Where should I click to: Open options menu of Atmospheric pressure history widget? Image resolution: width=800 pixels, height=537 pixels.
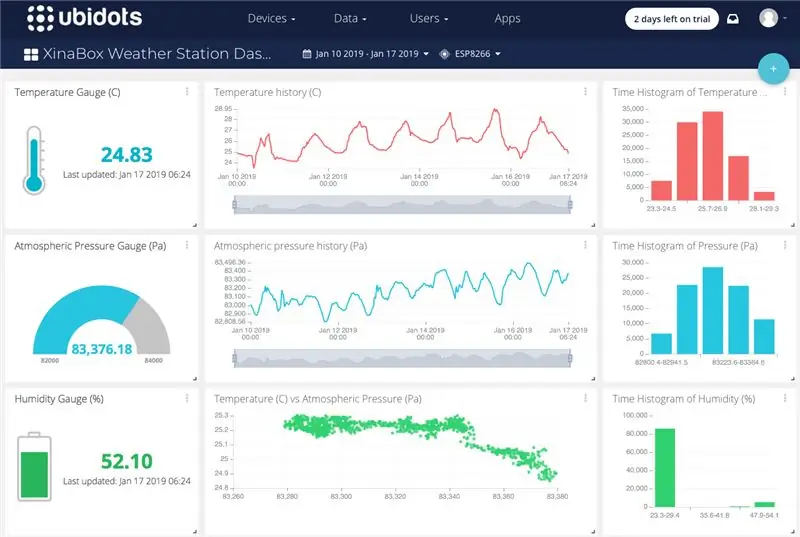click(585, 245)
